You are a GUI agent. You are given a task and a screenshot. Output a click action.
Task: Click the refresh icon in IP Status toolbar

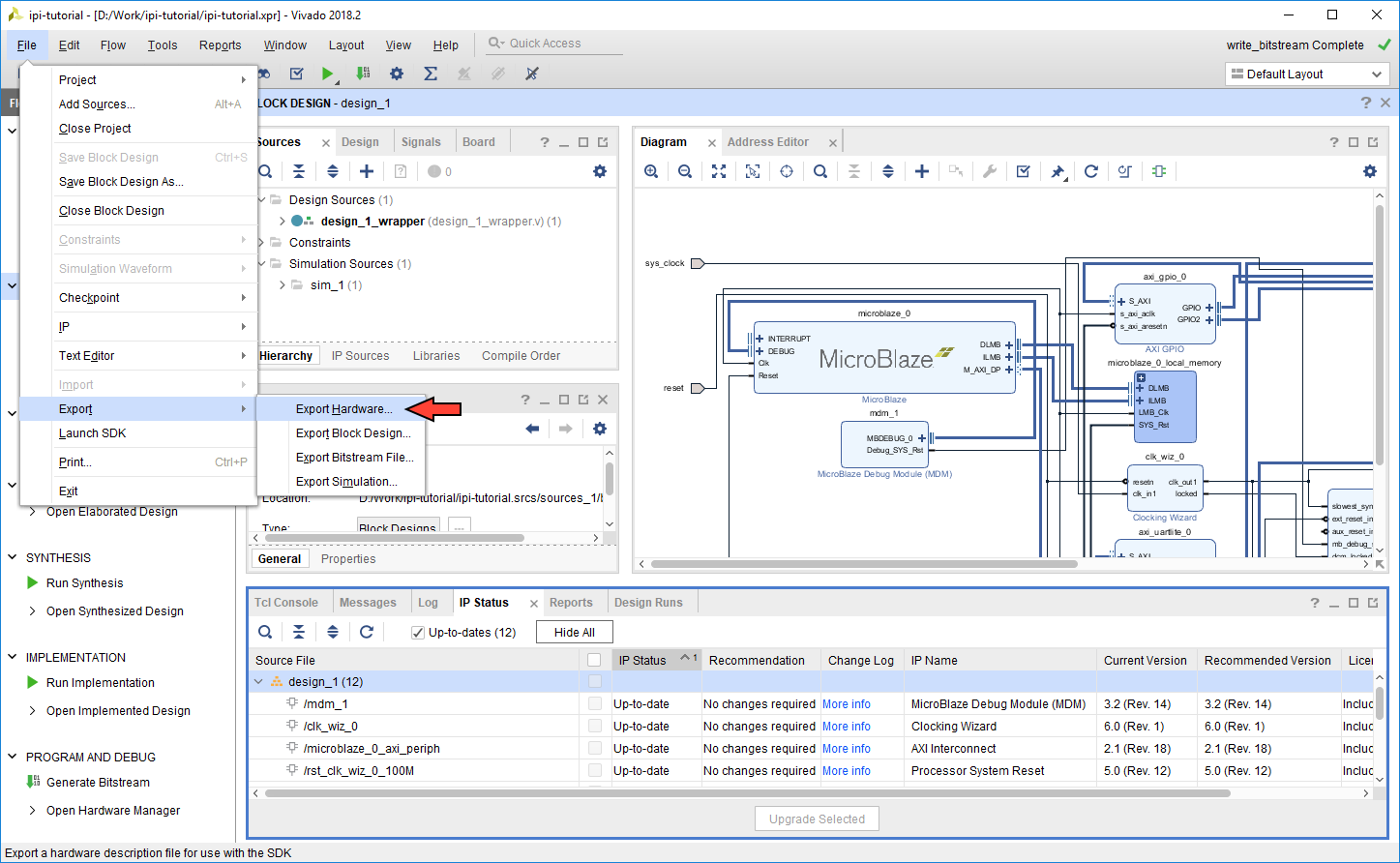tap(367, 632)
